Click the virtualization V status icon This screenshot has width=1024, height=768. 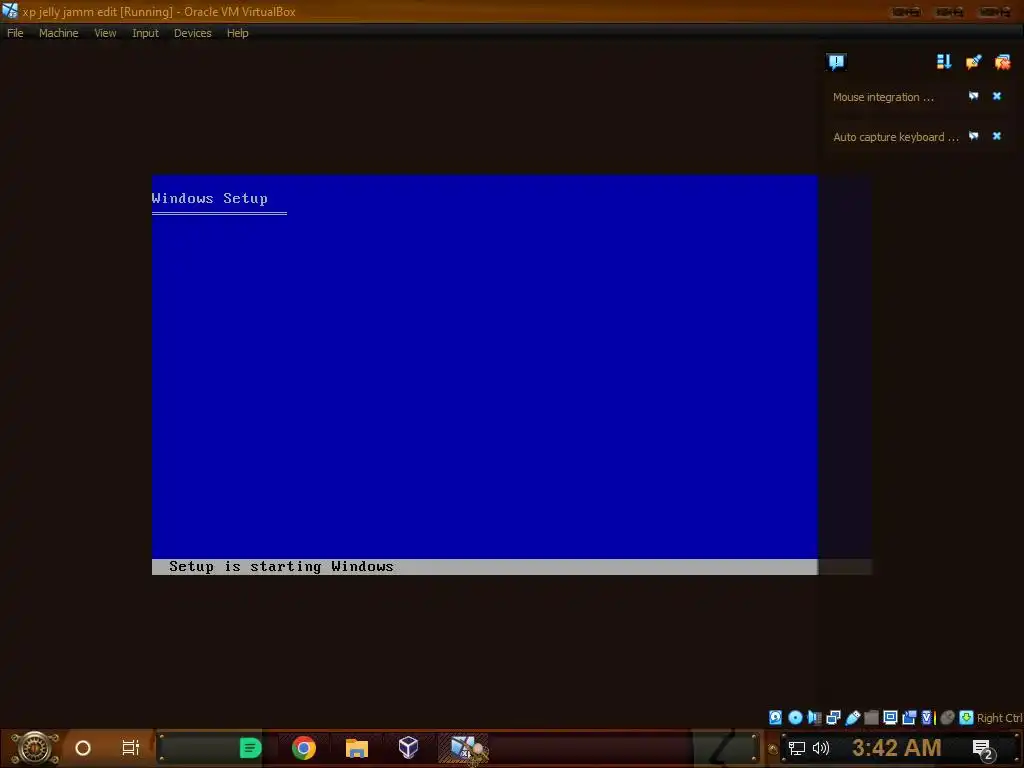click(x=928, y=718)
